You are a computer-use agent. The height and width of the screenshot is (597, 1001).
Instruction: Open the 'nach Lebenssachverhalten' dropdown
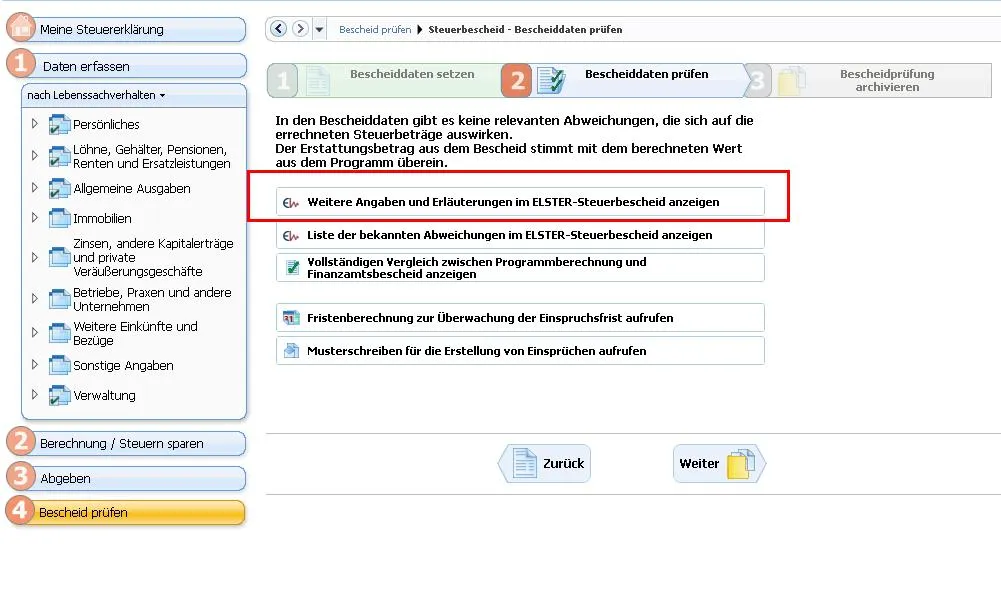tap(96, 95)
